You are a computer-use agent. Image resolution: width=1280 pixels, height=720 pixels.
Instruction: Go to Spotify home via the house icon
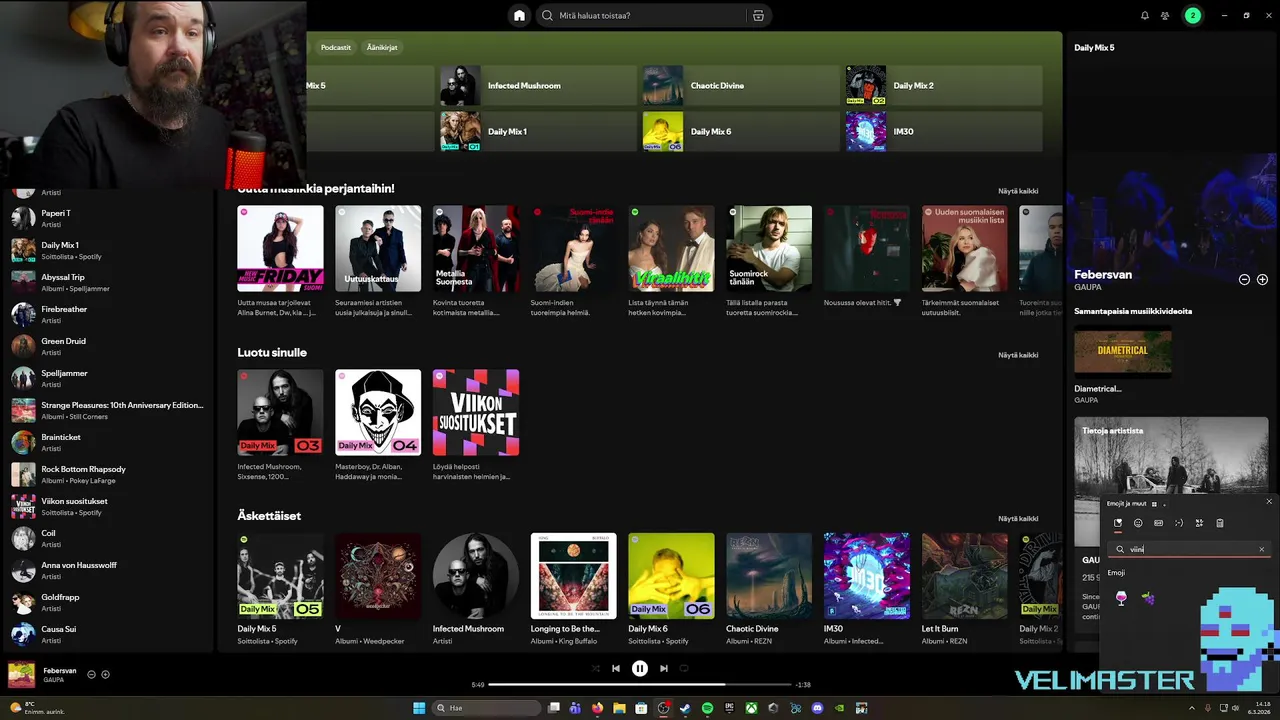519,16
